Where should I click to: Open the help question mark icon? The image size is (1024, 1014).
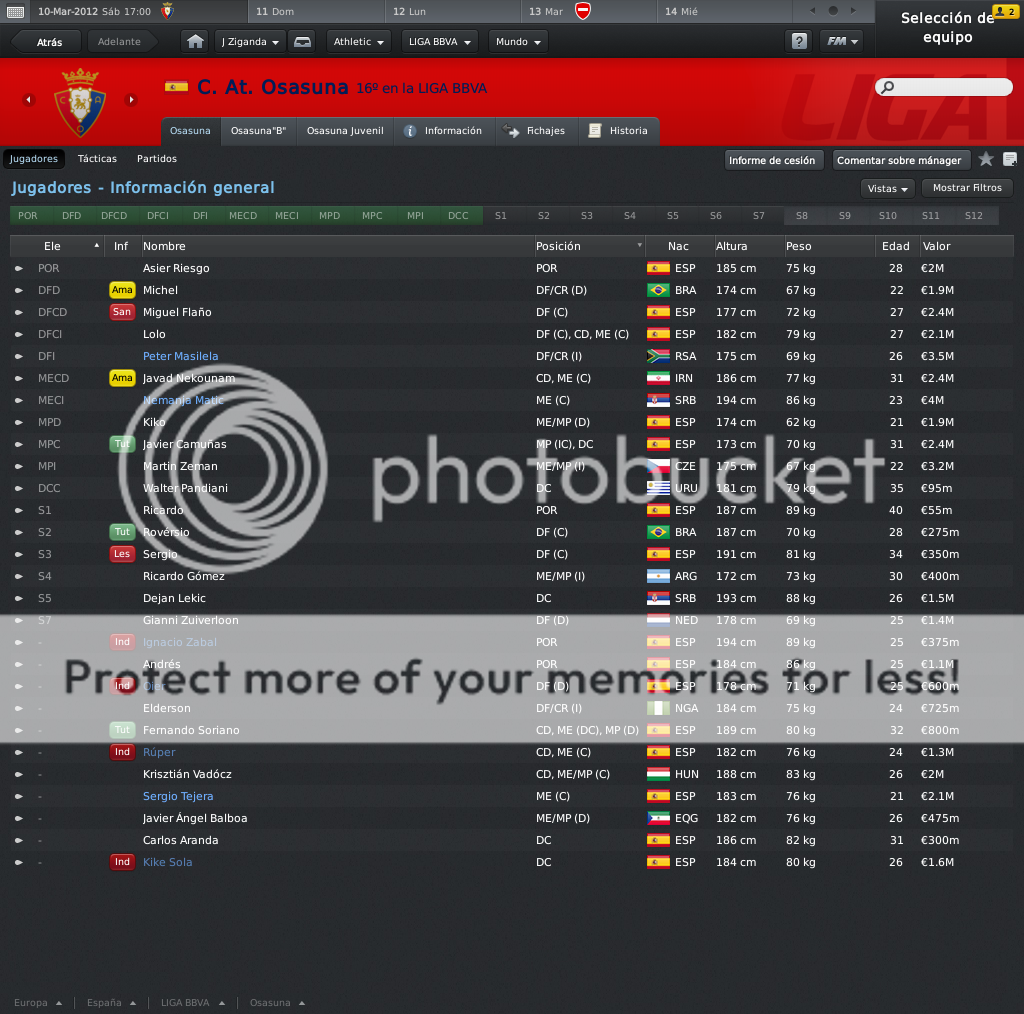point(799,42)
